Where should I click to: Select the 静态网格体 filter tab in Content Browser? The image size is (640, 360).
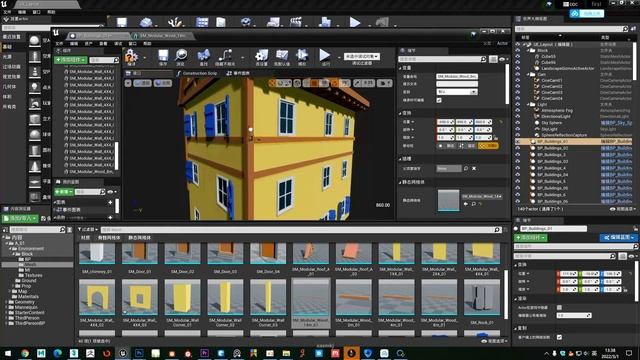[x=139, y=238]
